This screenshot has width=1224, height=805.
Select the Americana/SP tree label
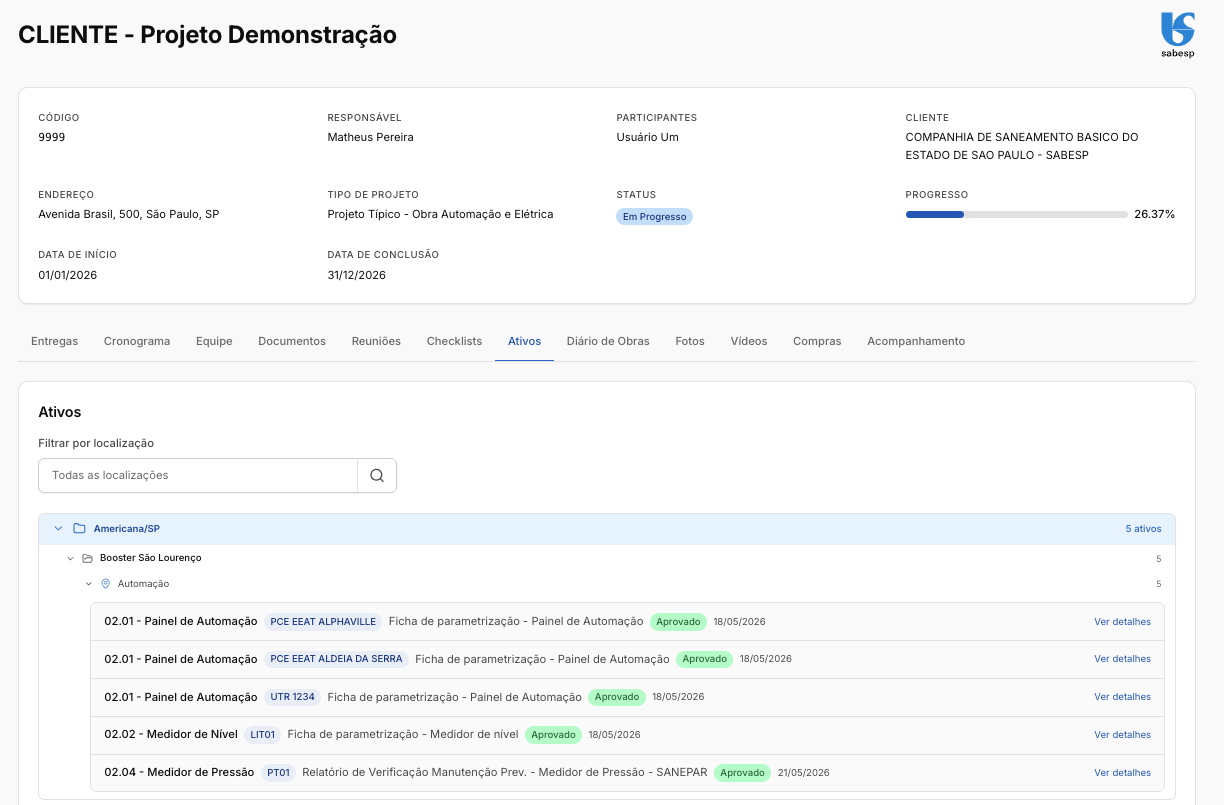click(x=127, y=529)
